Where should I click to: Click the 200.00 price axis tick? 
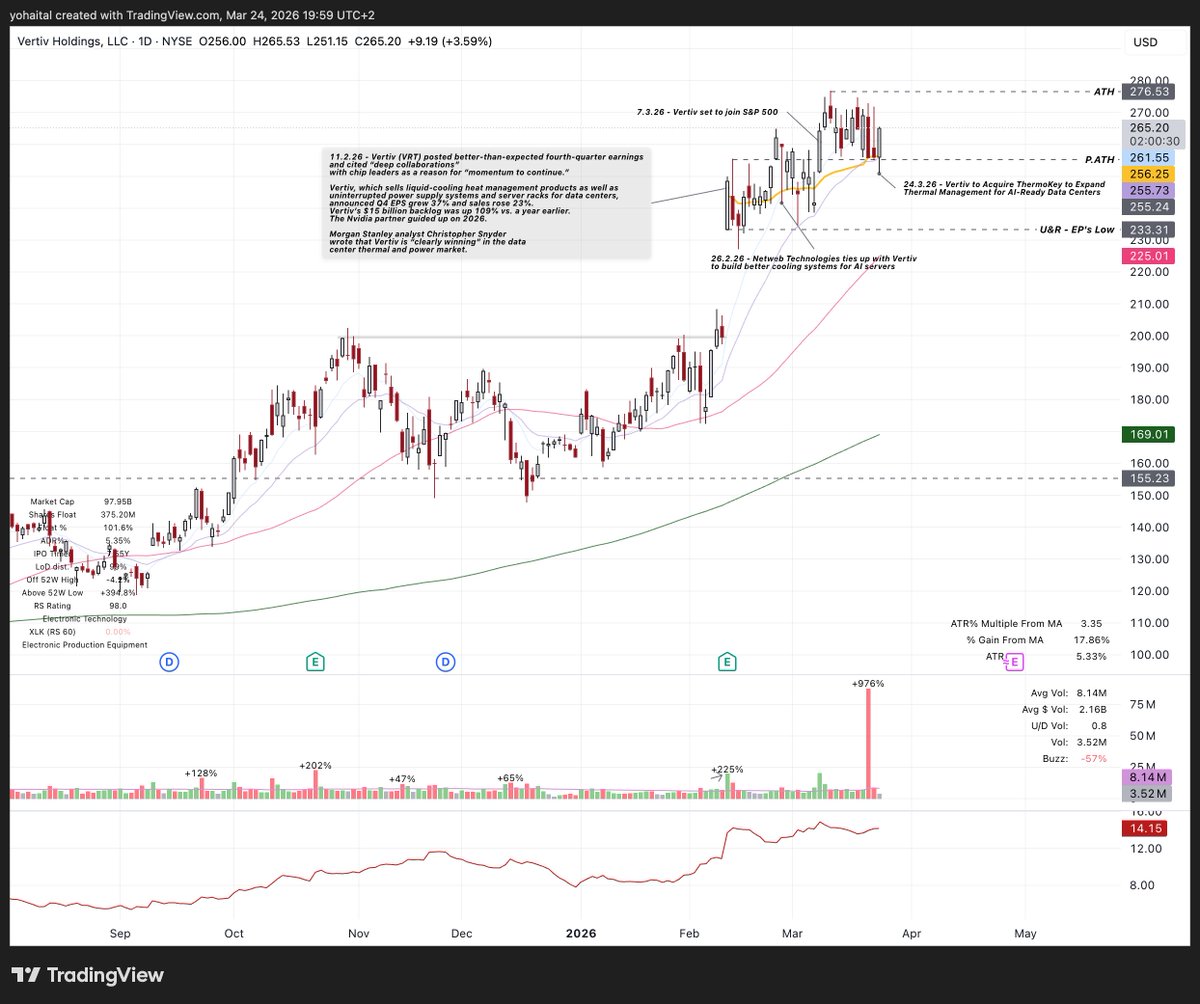1148,336
